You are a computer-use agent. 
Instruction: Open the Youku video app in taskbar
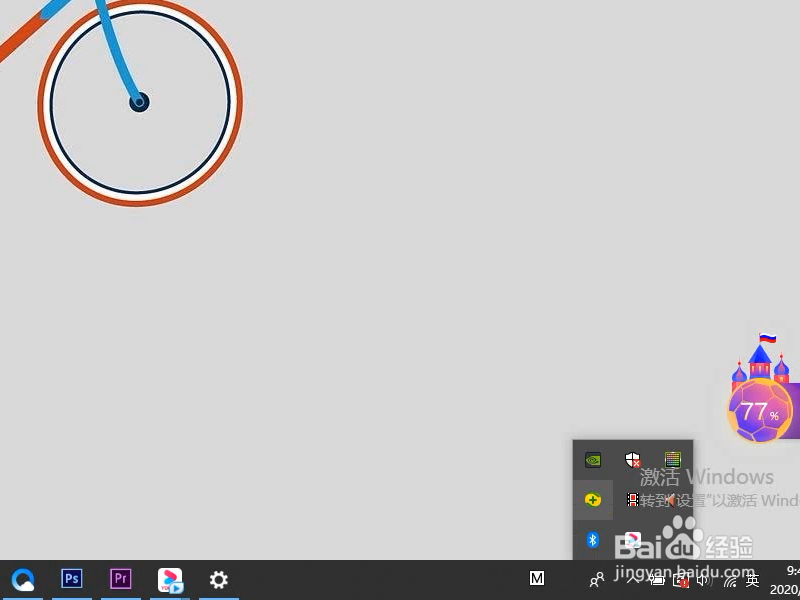170,581
